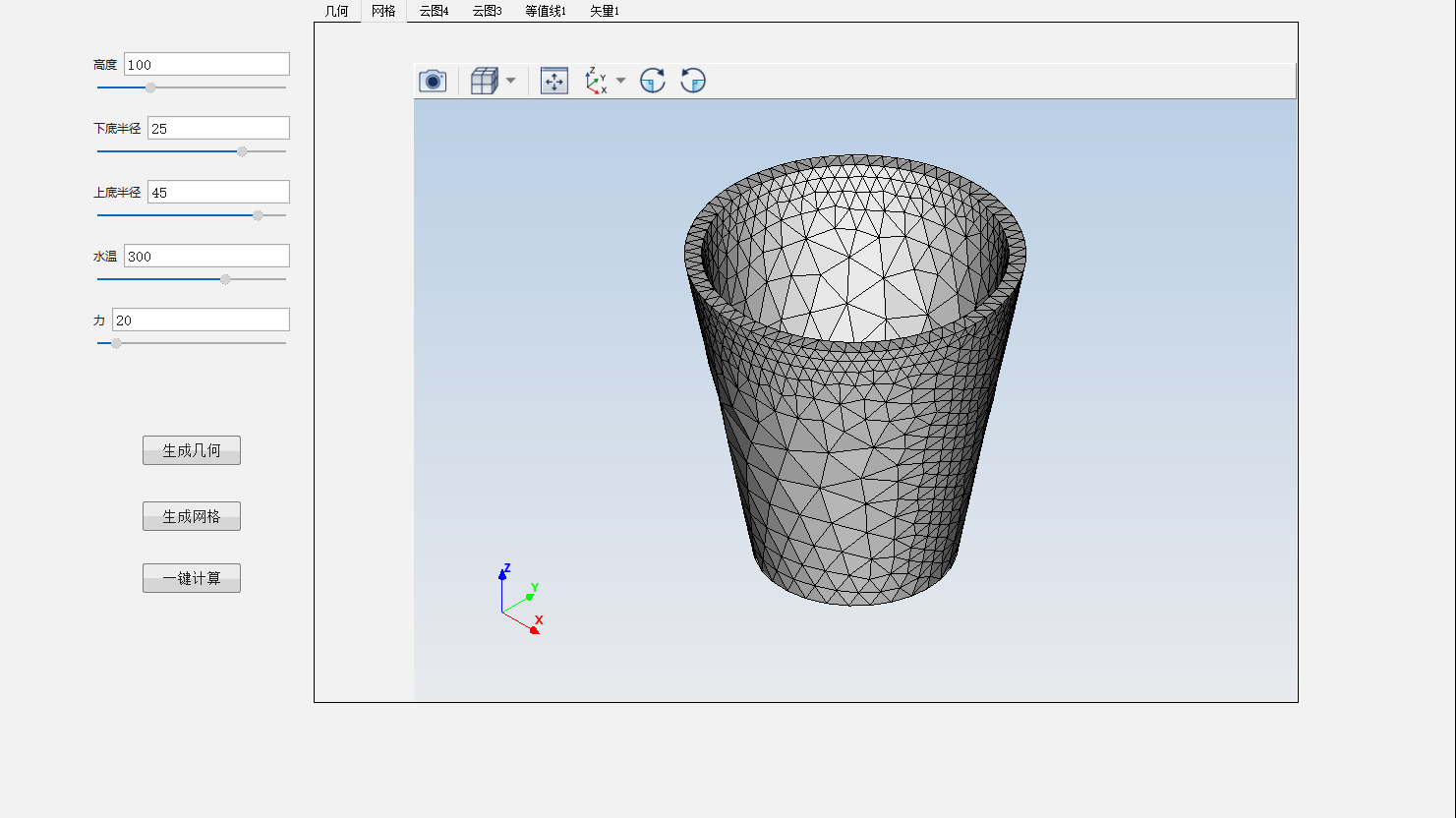Click the 一键计算 button
1456x818 pixels.
coord(192,578)
